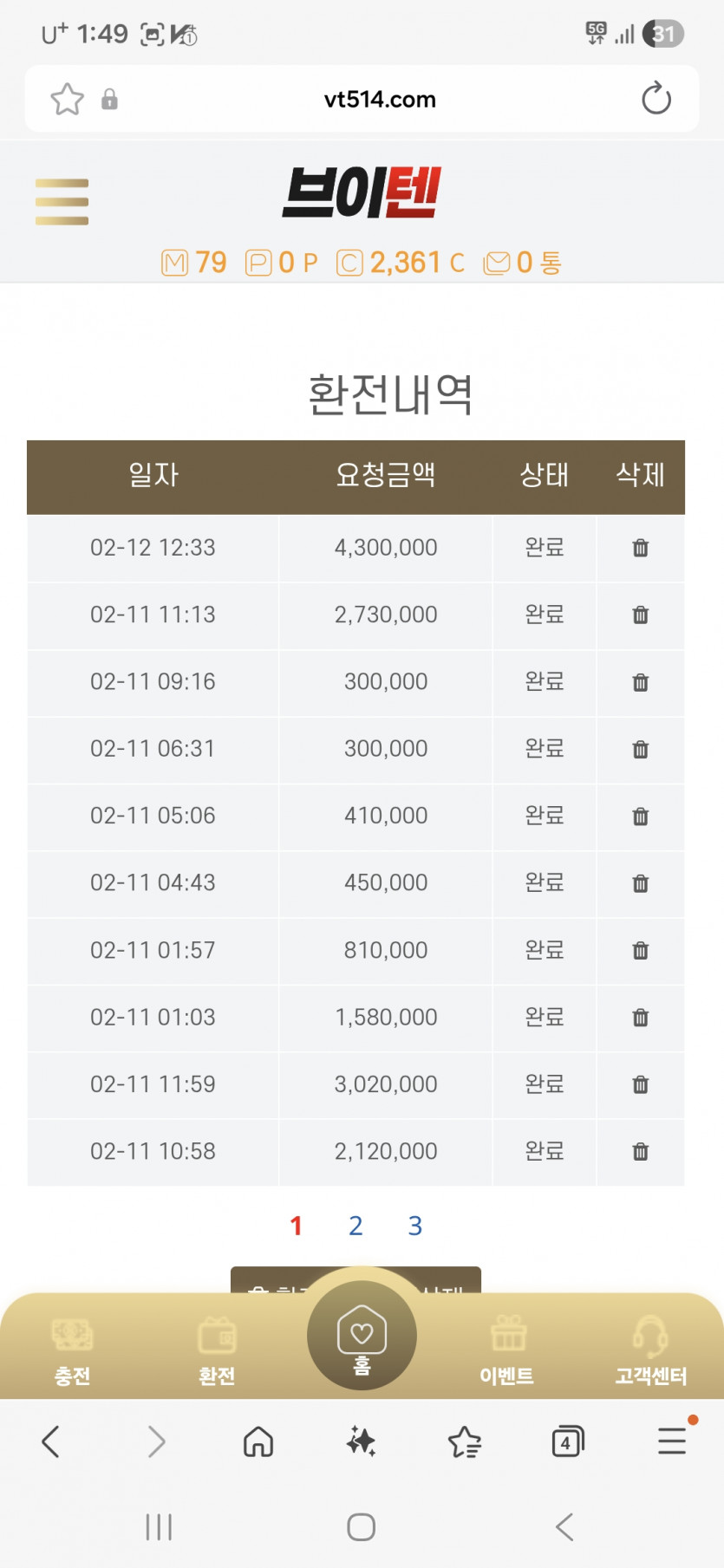Open the 환전 withdrawal tab
Viewport: 724px width, 1568px height.
217,1351
